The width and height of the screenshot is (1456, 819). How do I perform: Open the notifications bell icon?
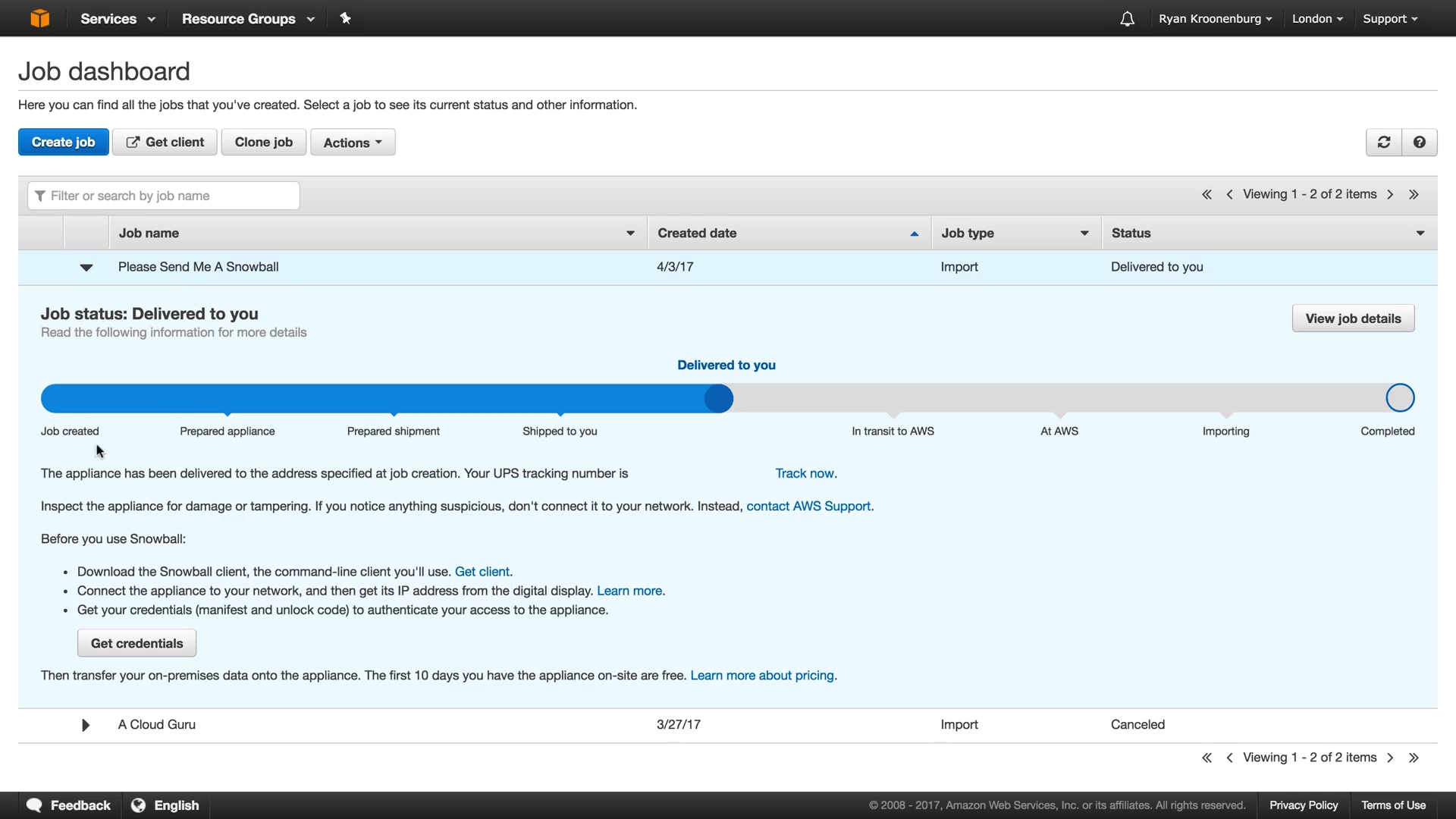point(1127,19)
